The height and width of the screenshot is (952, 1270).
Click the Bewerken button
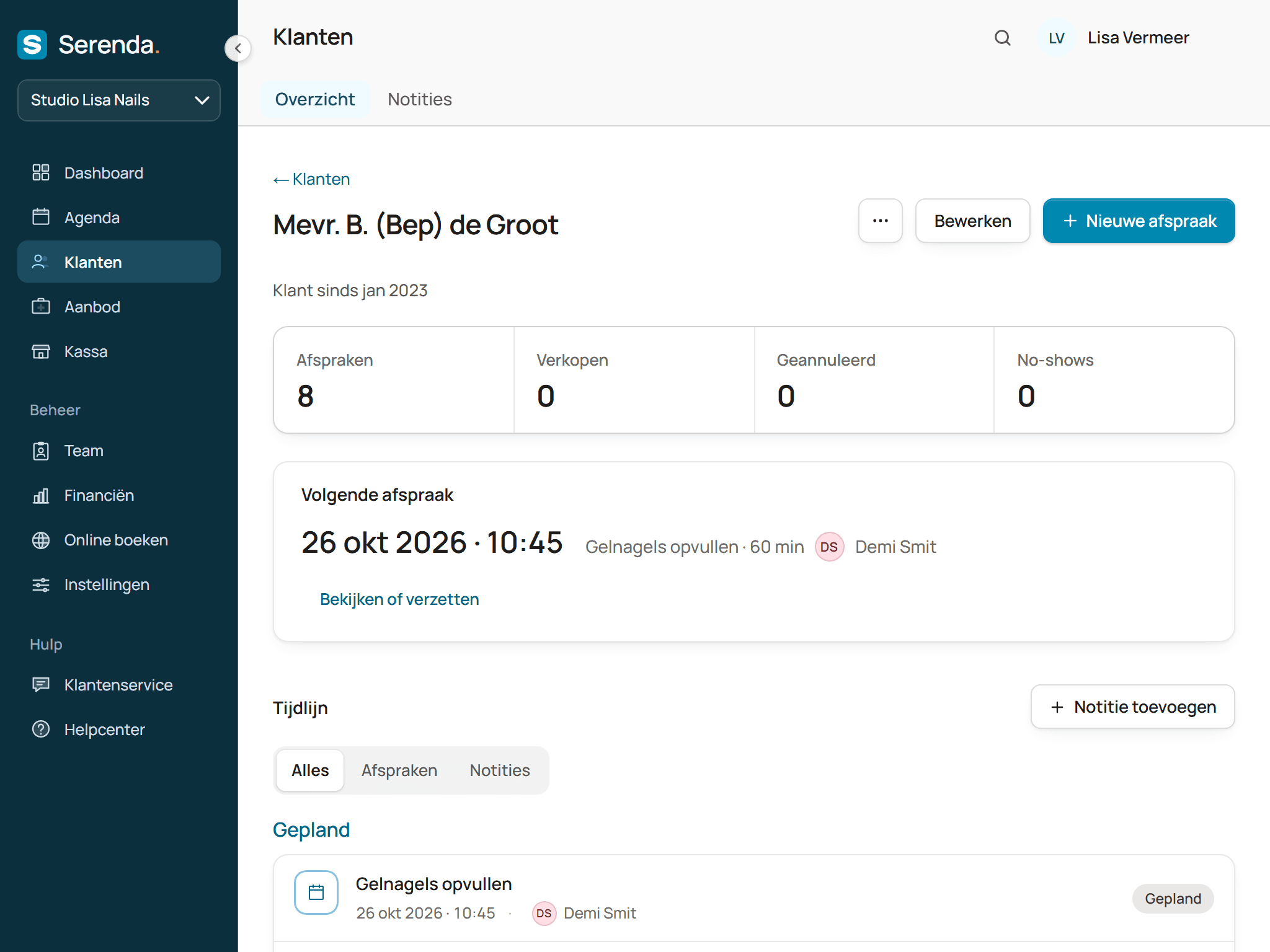973,221
